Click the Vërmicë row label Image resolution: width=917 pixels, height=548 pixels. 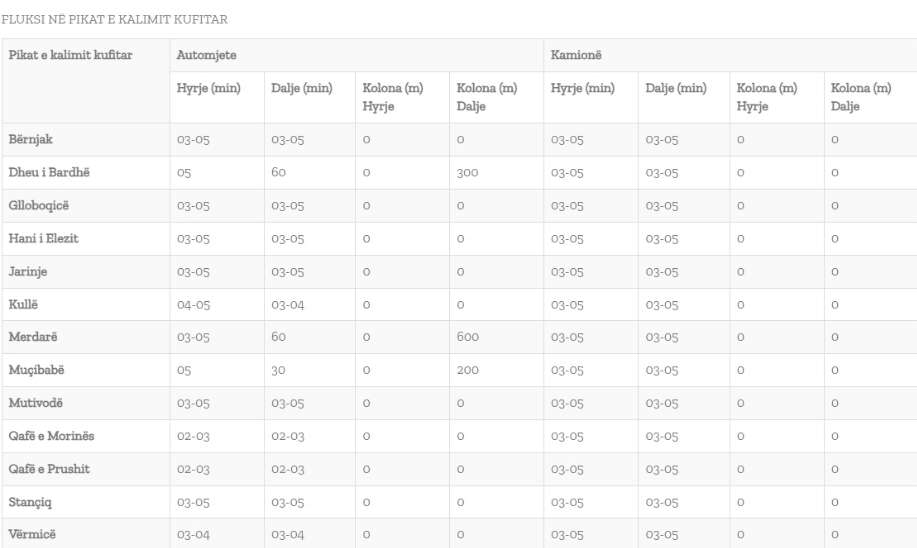pos(32,534)
